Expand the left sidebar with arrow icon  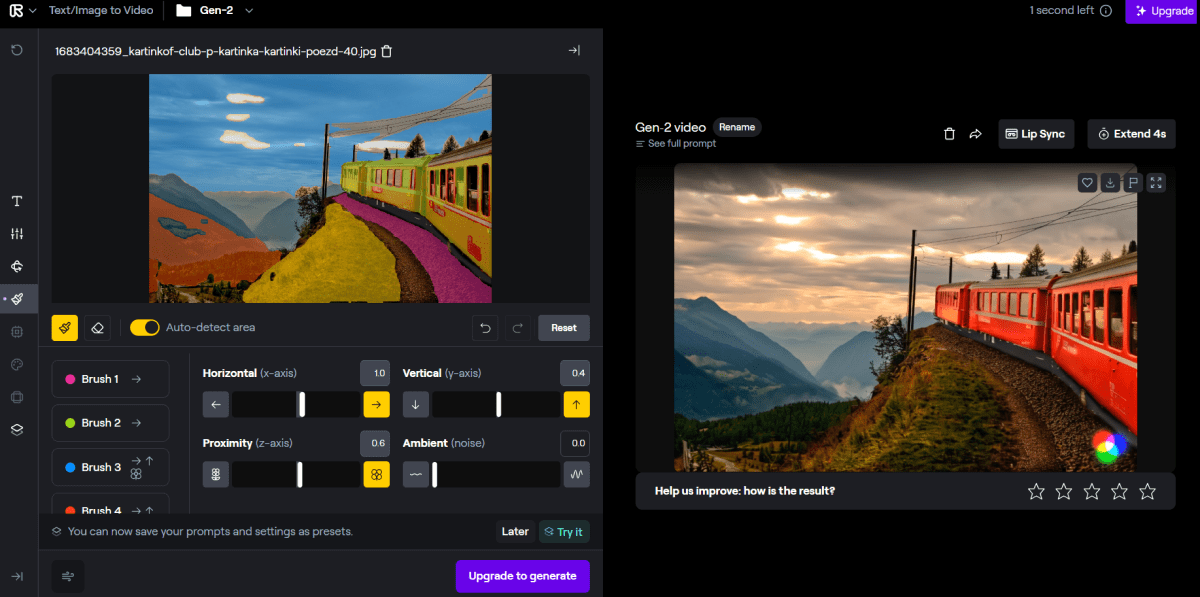point(17,576)
